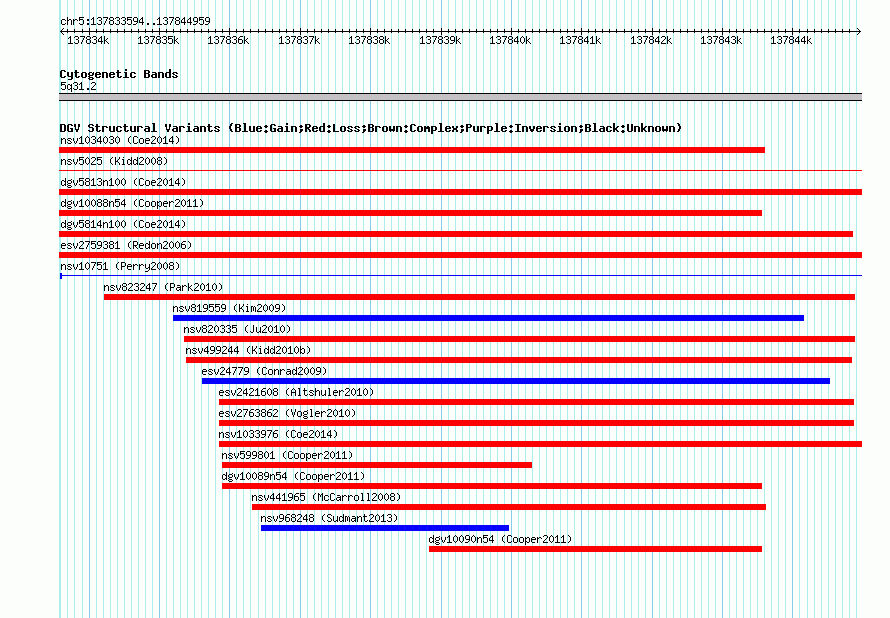
Task: Select the nsv968248 blue gain bar
Action: coord(385,528)
